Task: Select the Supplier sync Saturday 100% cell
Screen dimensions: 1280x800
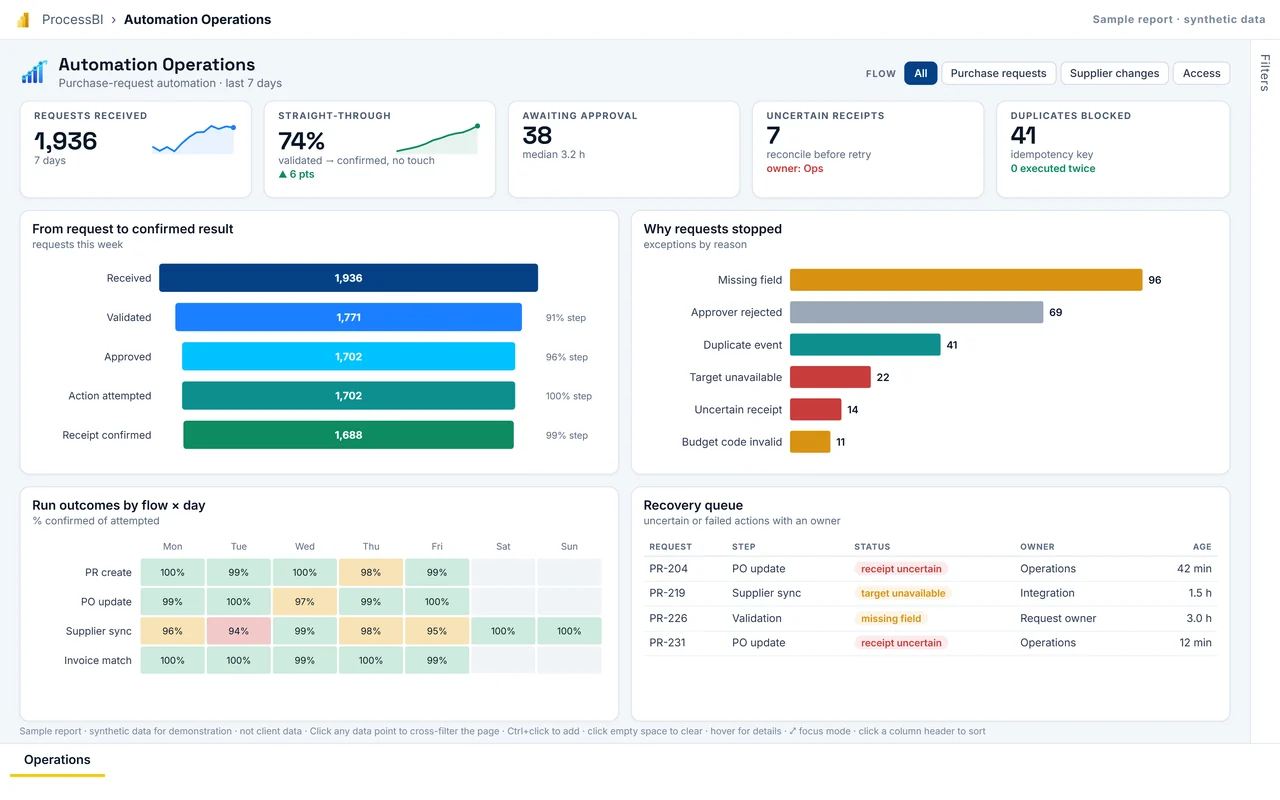Action: coord(503,631)
